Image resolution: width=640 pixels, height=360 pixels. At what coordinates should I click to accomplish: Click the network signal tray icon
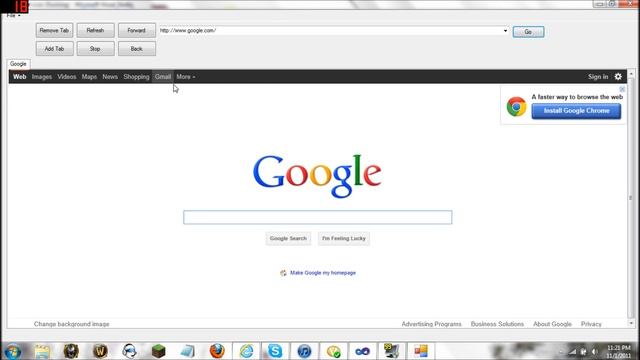click(x=572, y=351)
